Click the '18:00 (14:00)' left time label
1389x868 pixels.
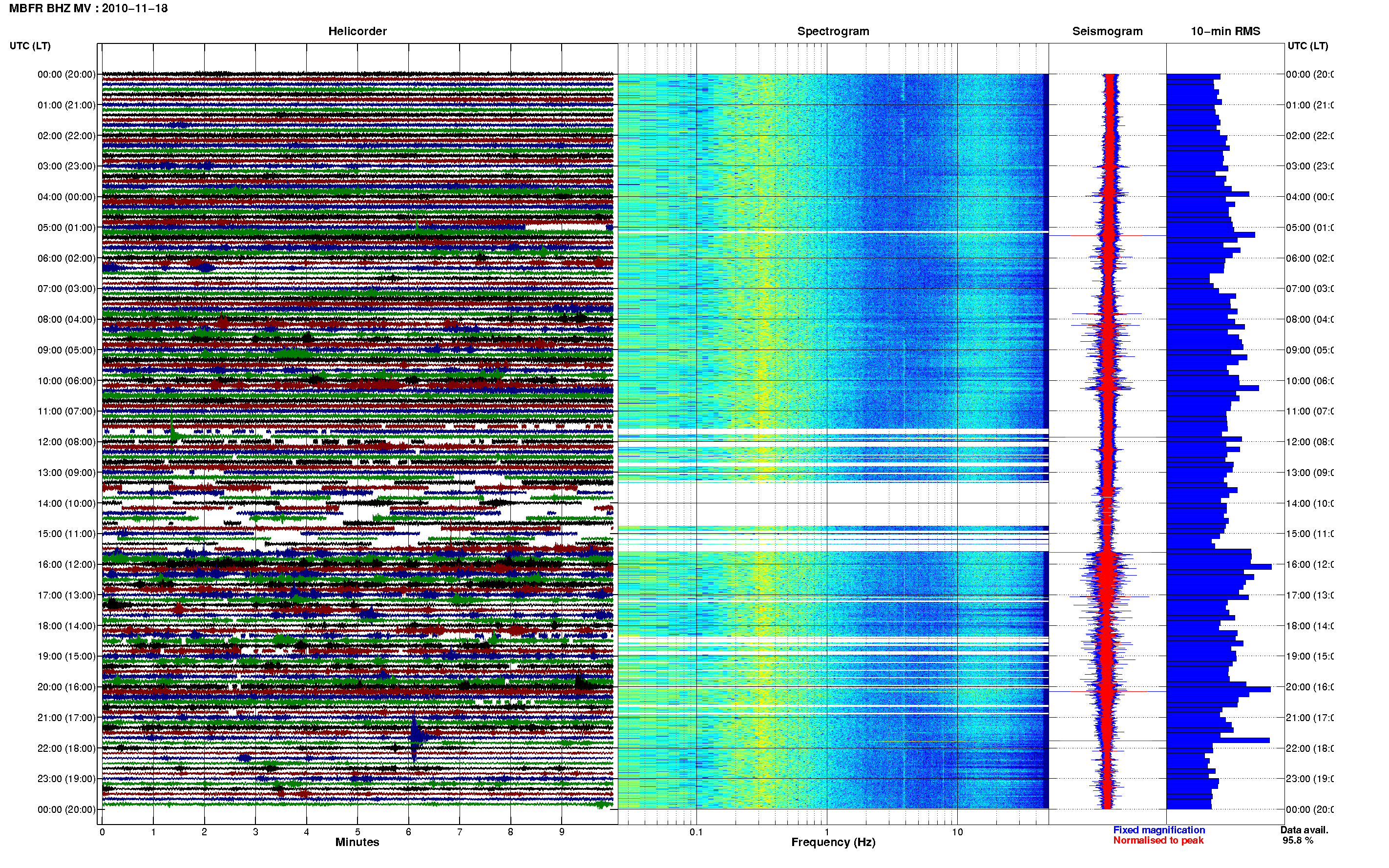(66, 626)
